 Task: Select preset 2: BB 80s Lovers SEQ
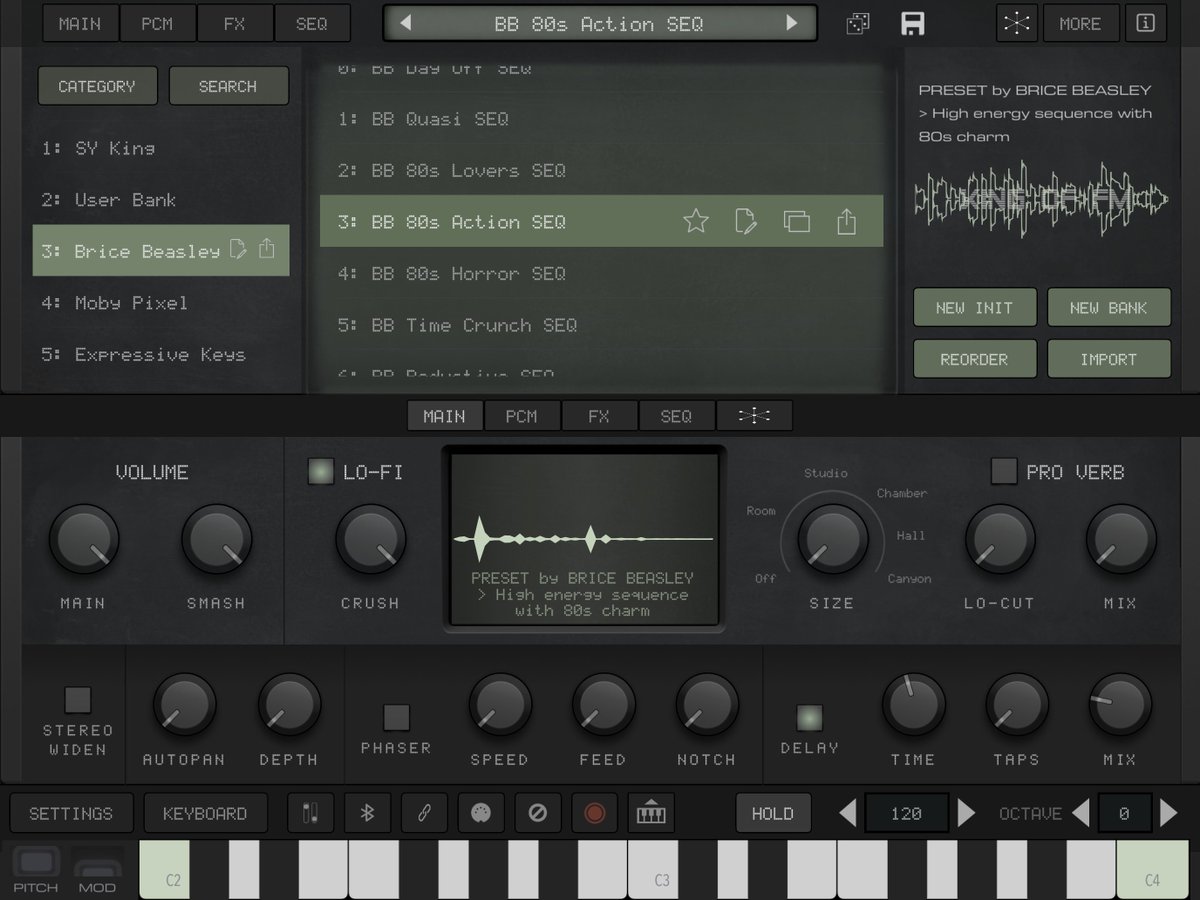pos(601,170)
